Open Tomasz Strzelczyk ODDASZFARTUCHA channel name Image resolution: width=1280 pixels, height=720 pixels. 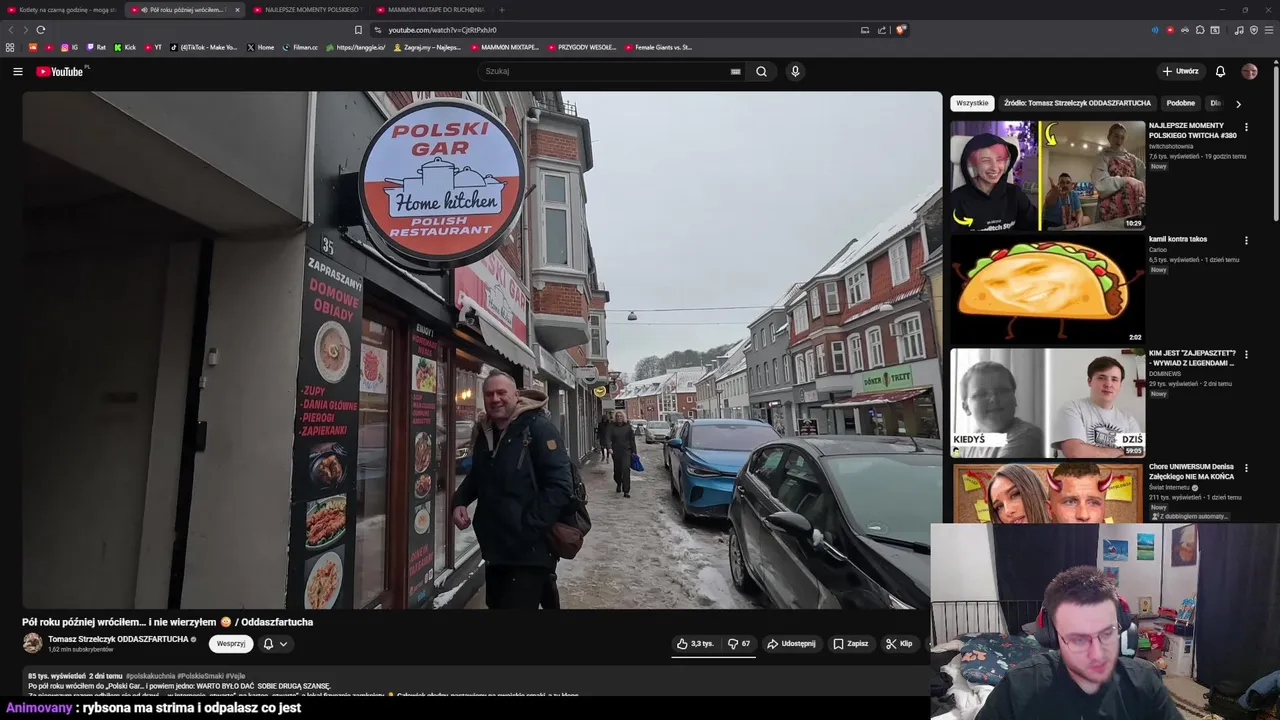[x=118, y=639]
